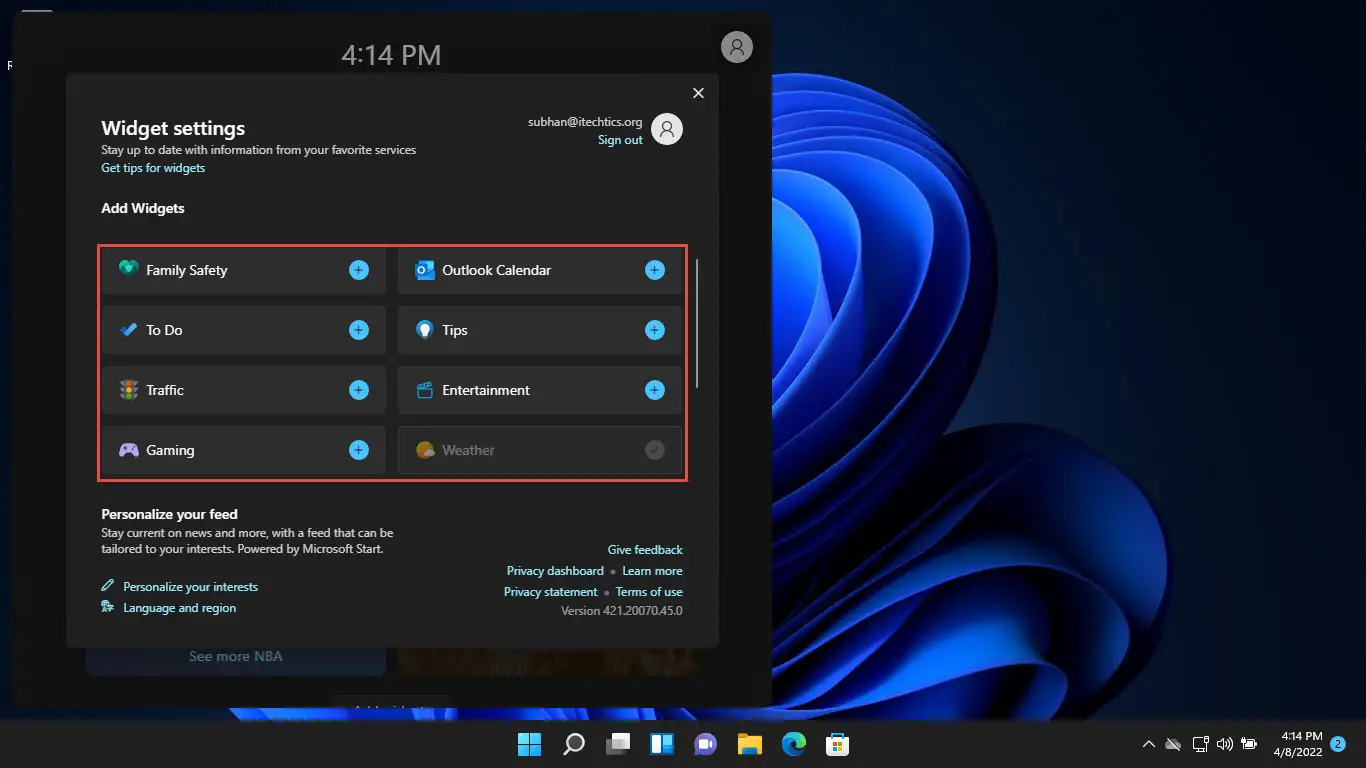Click the Entertainment clapperboard icon
The image size is (1366, 768).
(425, 390)
